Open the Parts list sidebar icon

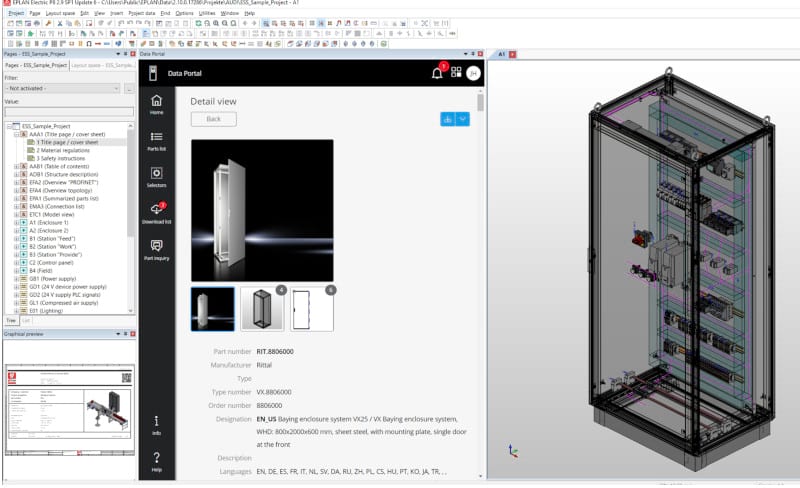tap(156, 139)
